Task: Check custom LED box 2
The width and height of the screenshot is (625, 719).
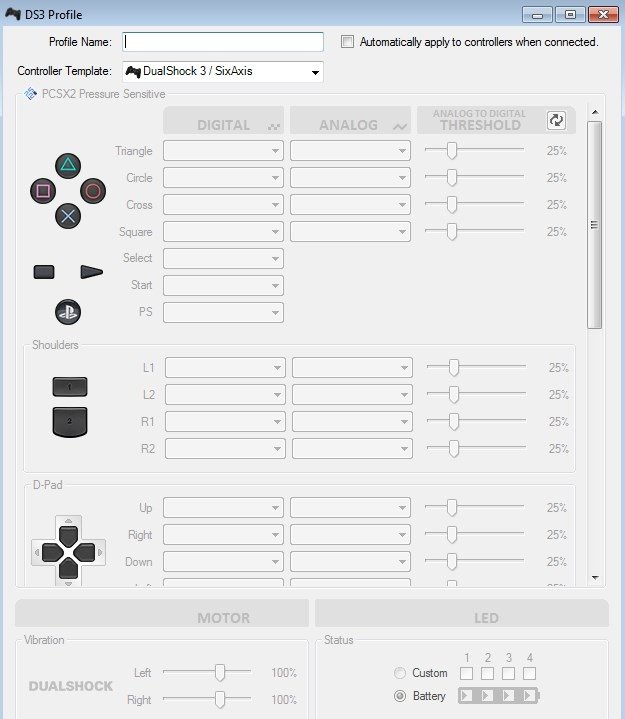Action: coord(487,673)
